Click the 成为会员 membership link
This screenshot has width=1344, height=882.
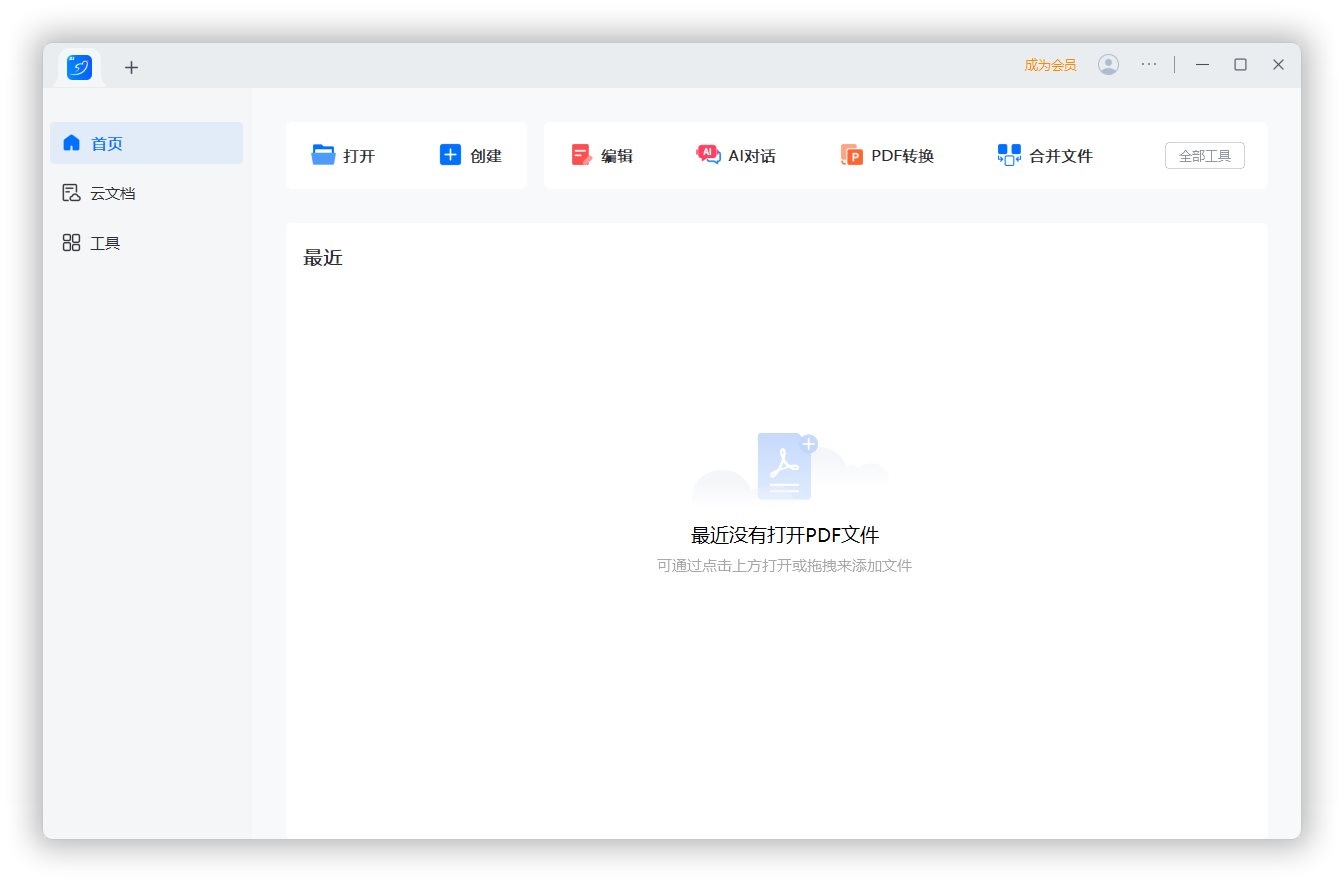1050,65
